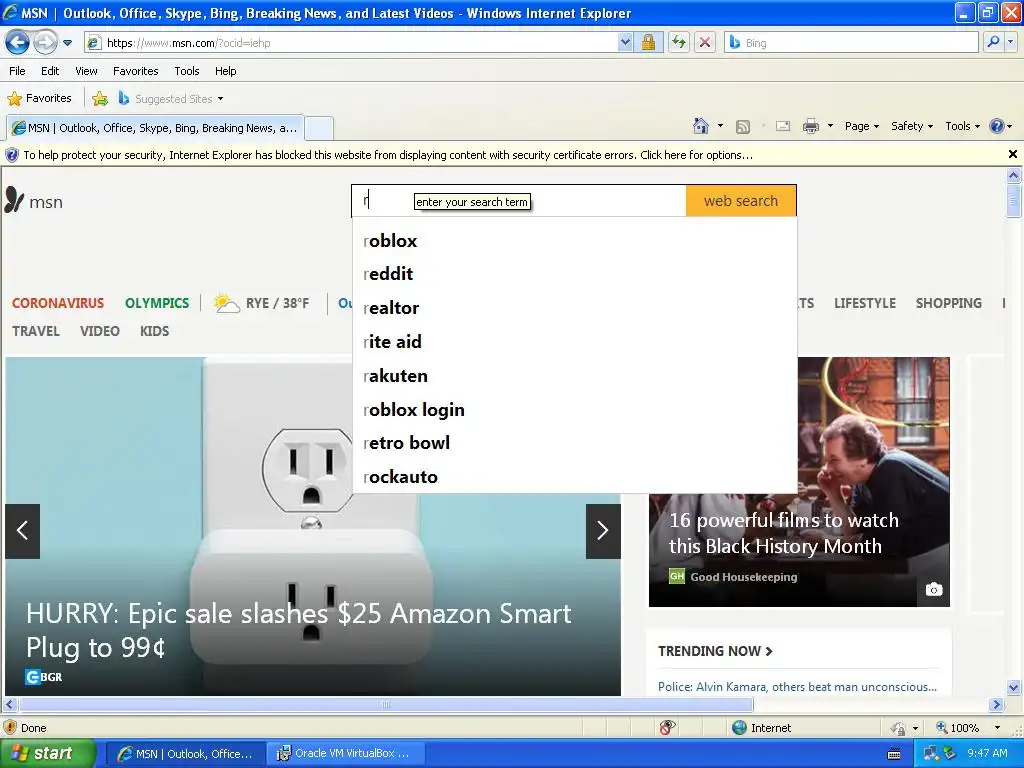
Task: Open Police: Alvin Kamara trending story
Action: pos(797,686)
